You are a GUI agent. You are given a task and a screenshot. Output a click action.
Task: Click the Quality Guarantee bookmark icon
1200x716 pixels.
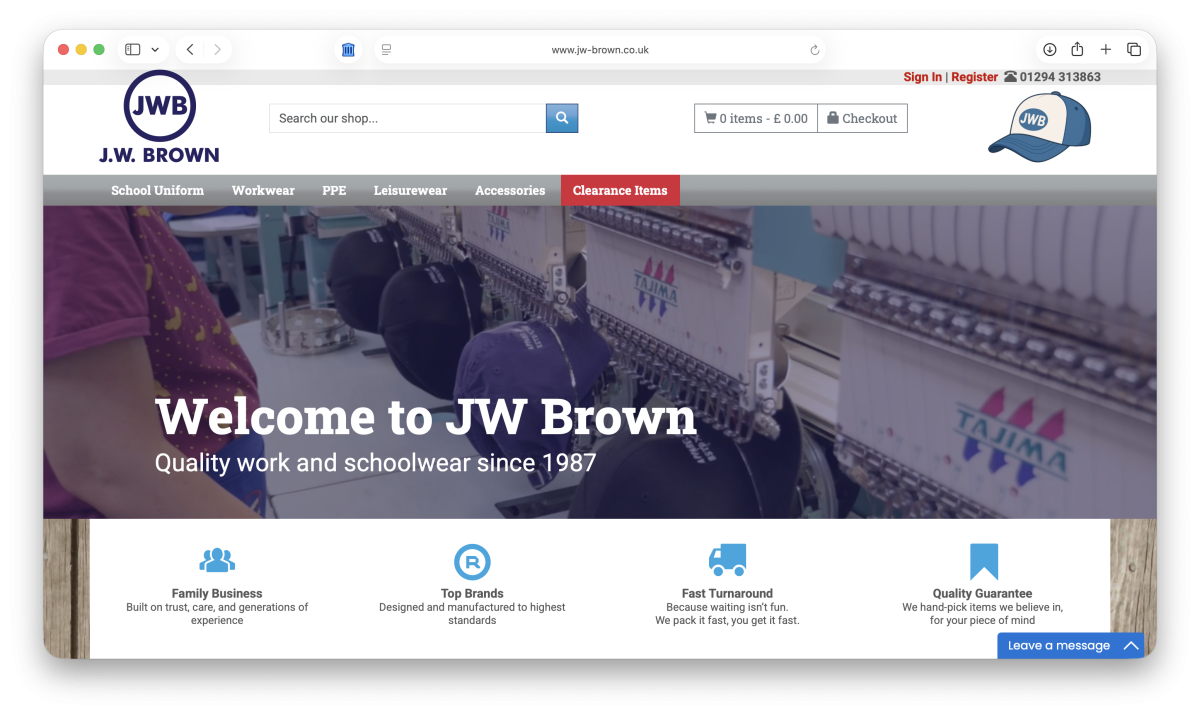[x=983, y=560]
